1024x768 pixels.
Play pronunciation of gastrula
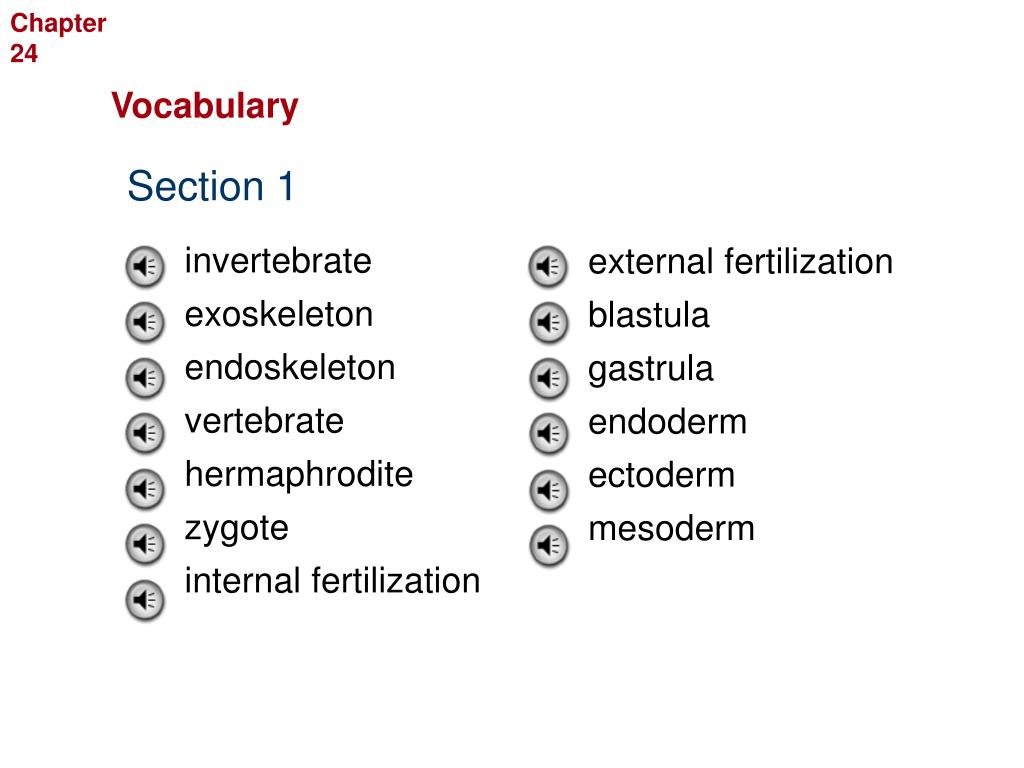[x=548, y=379]
